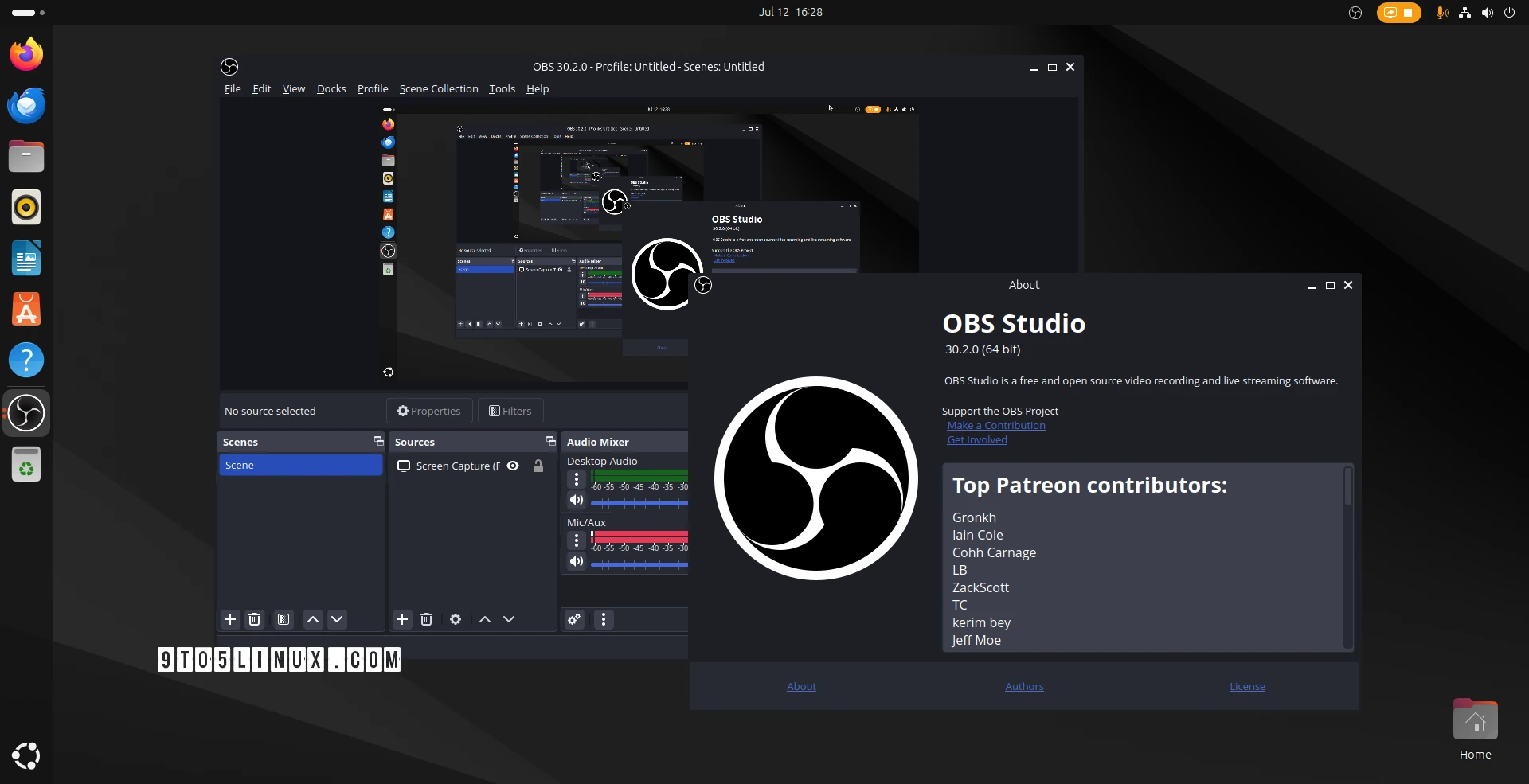Lock the Screen Capture source
The image size is (1529, 784).
[x=538, y=466]
